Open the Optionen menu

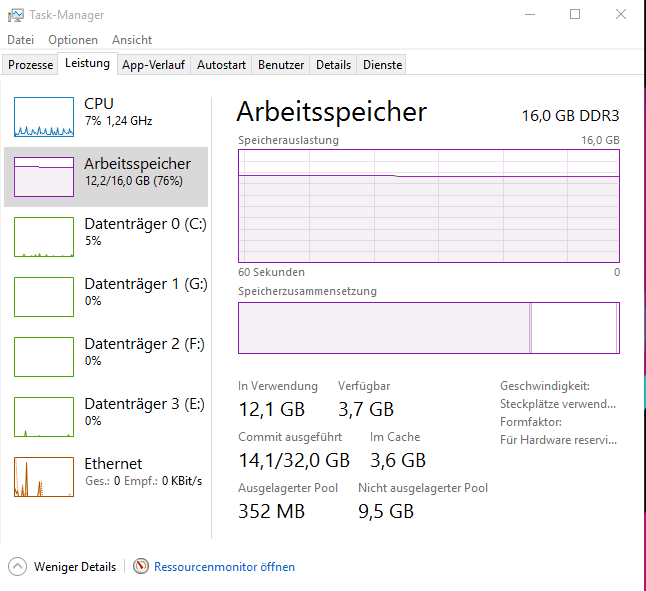[73, 40]
